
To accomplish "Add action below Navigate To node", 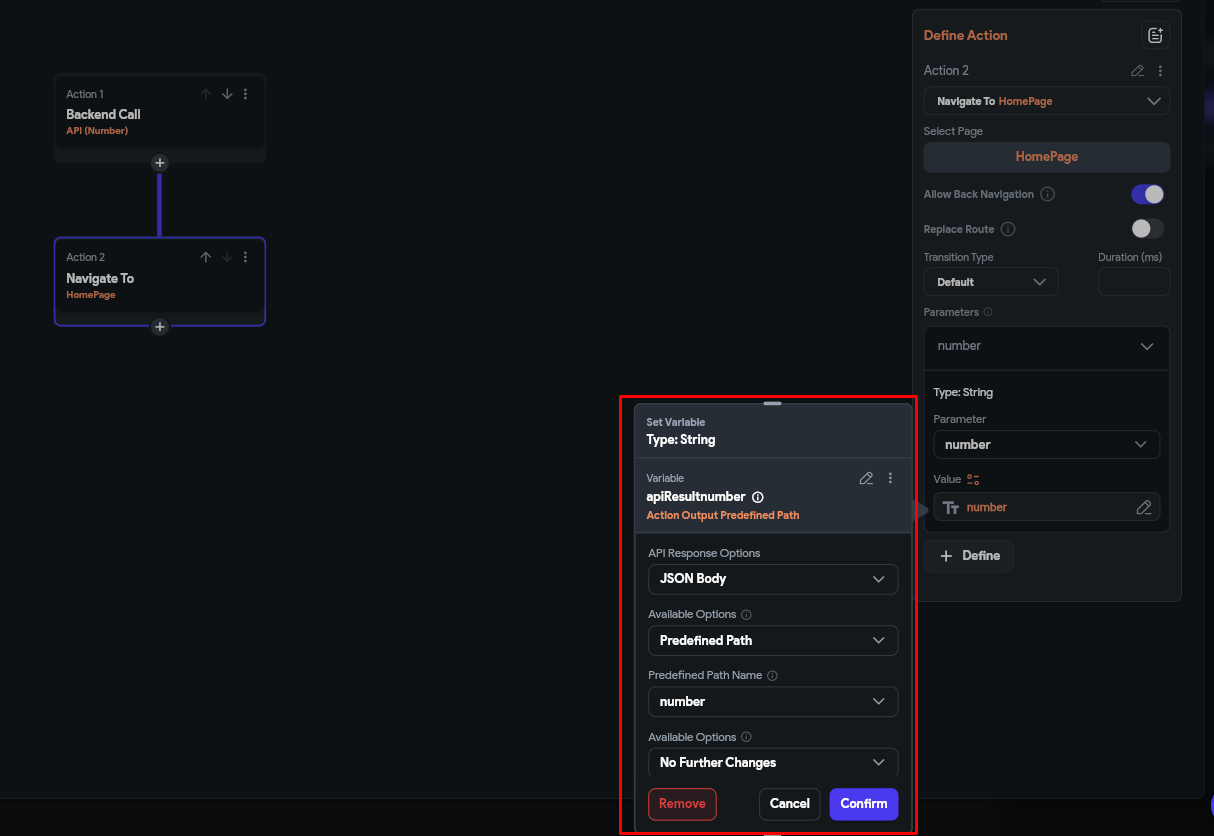I will 160,326.
